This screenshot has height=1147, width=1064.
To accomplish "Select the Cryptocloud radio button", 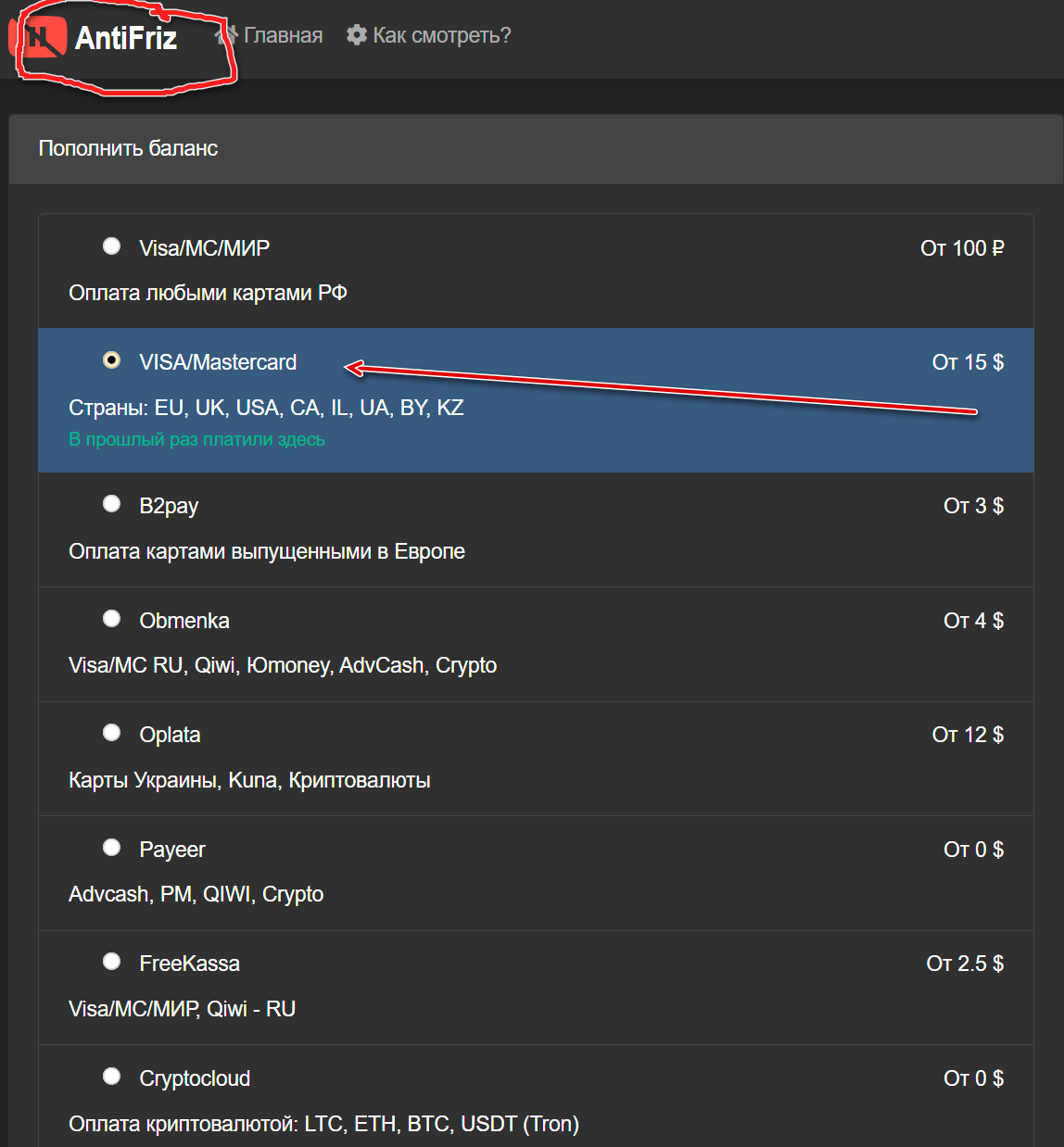I will click(x=111, y=1077).
